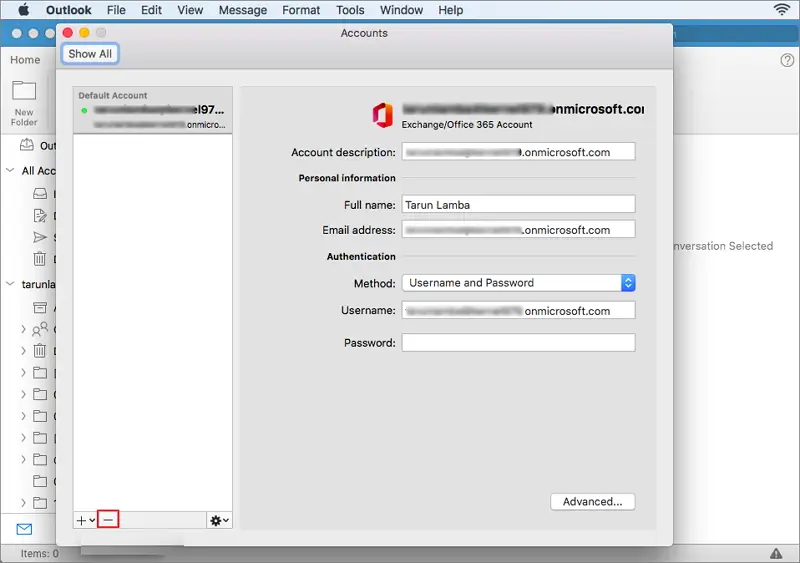Select the Sent paper-plane icon in sidebar
Viewport: 800px width, 563px height.
pos(40,237)
